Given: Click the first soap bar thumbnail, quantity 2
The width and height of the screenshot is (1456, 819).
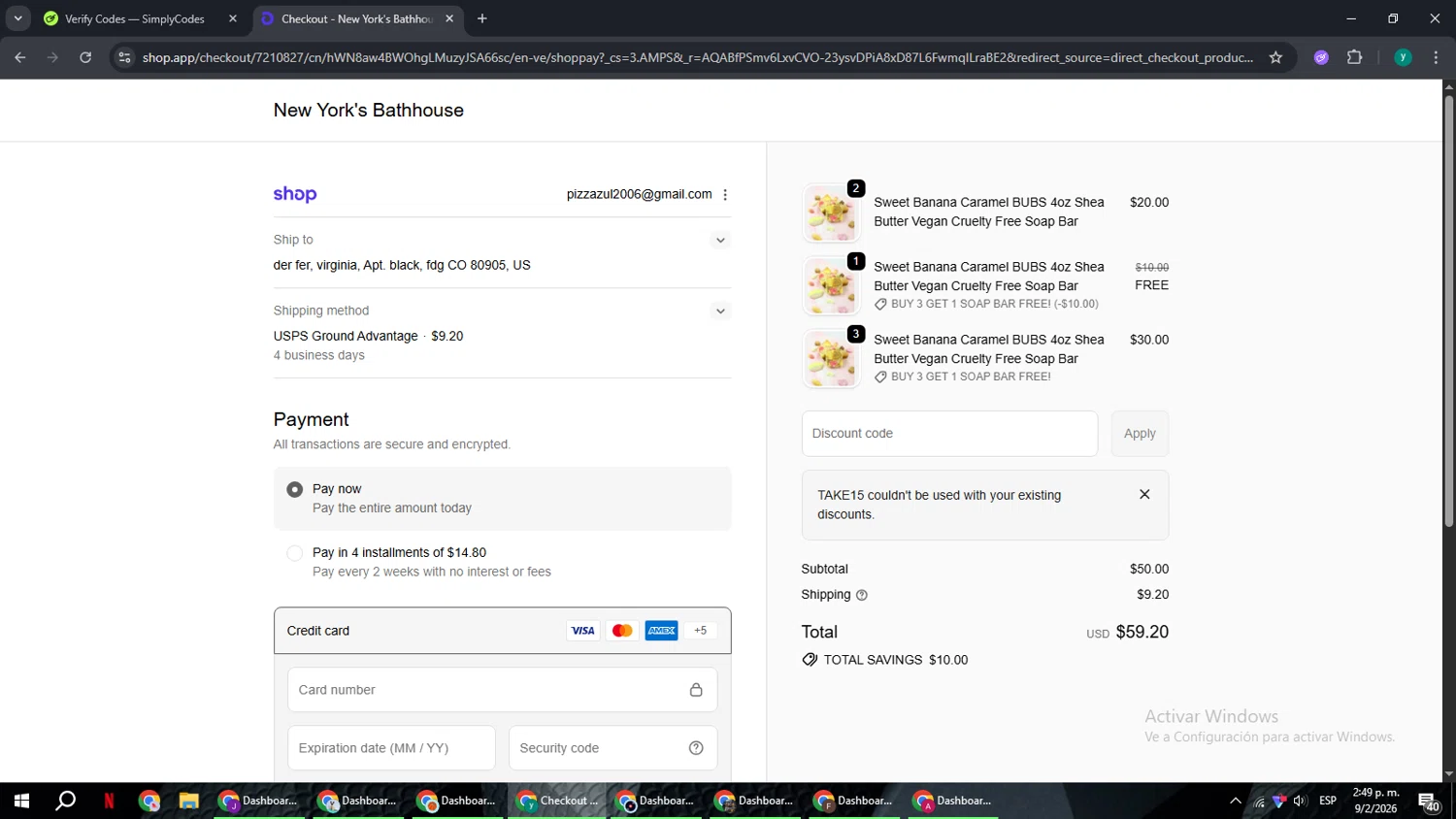Looking at the screenshot, I should tap(831, 213).
